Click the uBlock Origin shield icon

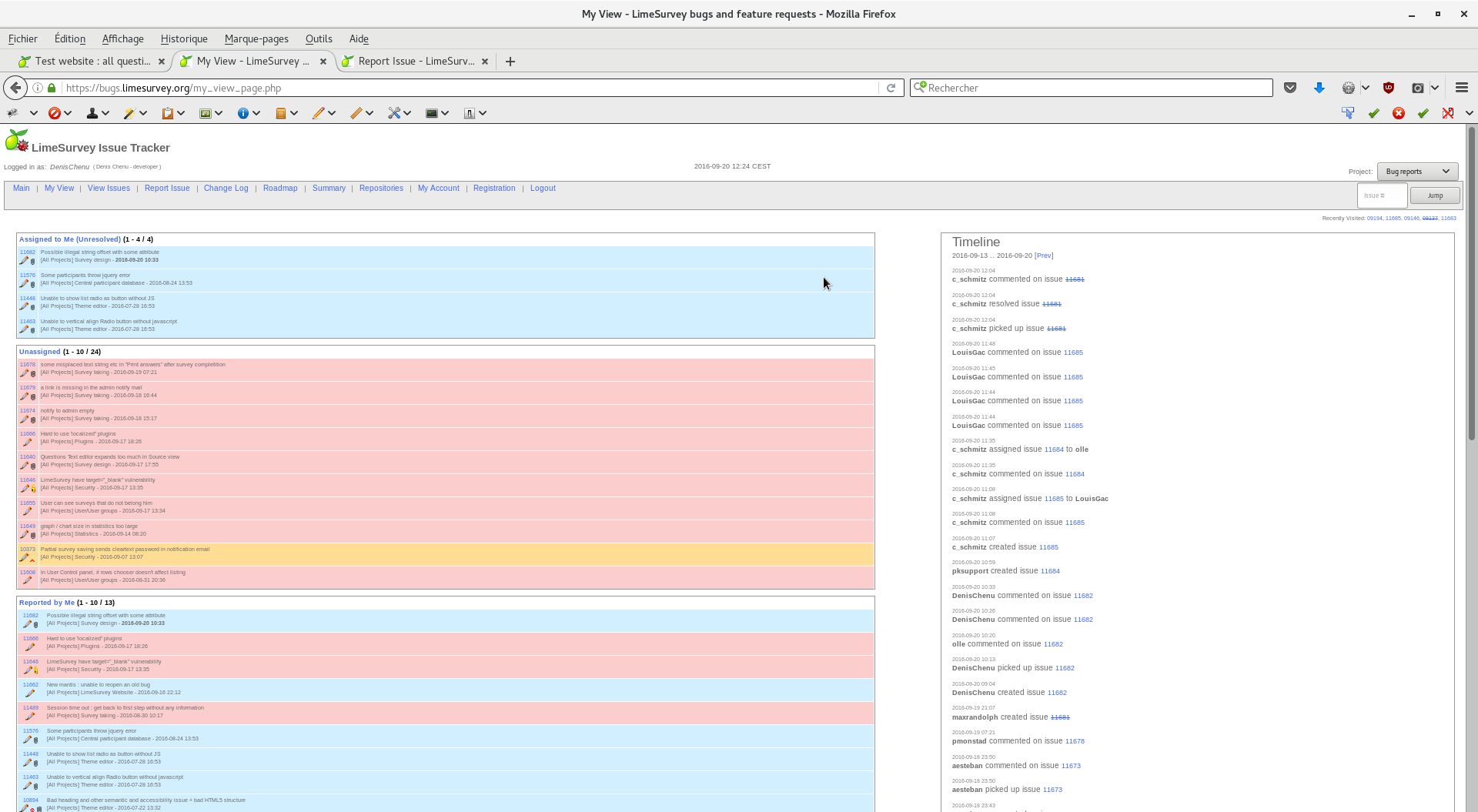point(1389,88)
